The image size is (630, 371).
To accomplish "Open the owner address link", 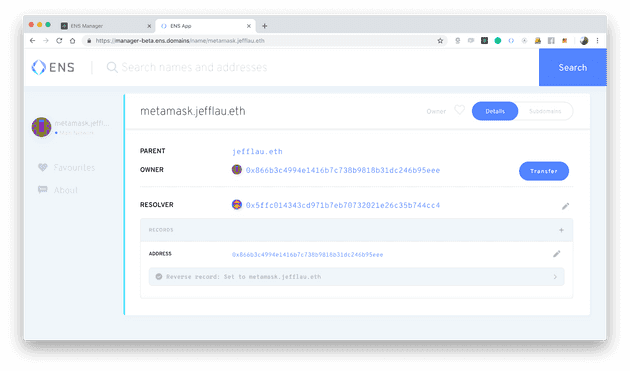I will tap(343, 170).
